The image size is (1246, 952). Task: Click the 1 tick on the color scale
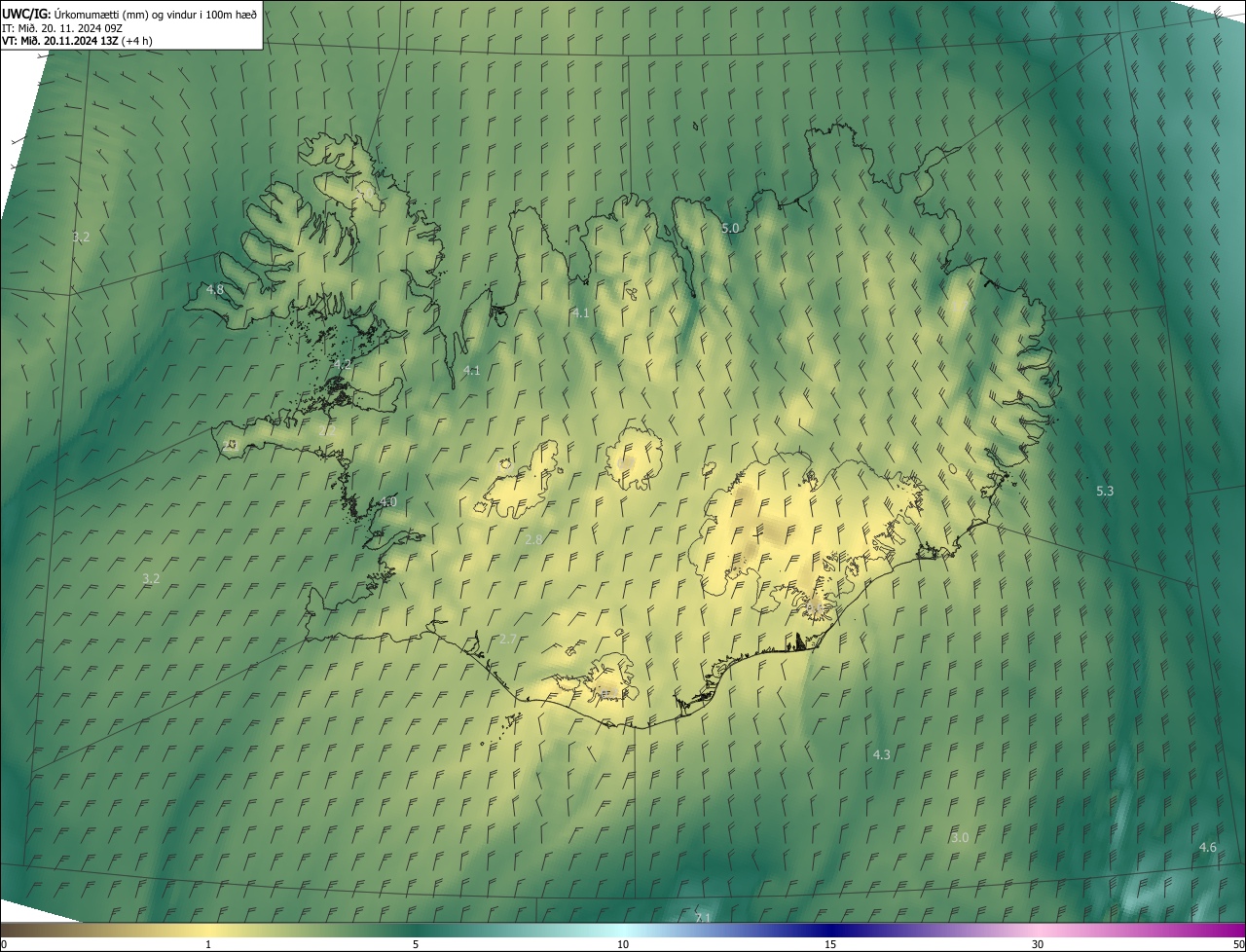[208, 944]
